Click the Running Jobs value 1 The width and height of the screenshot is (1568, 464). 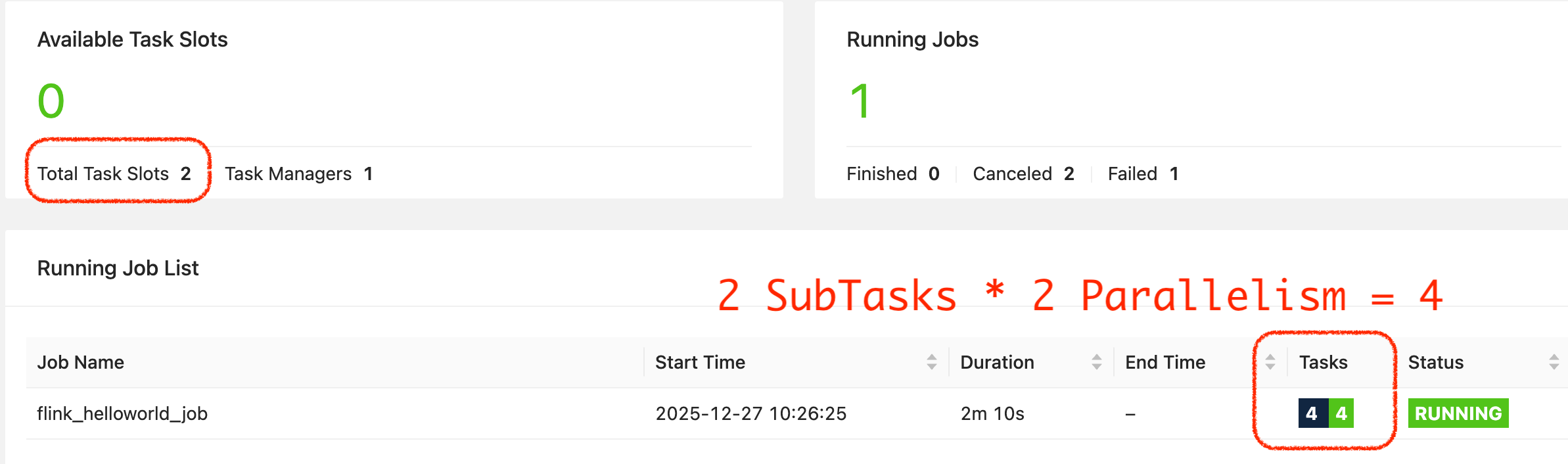[860, 102]
